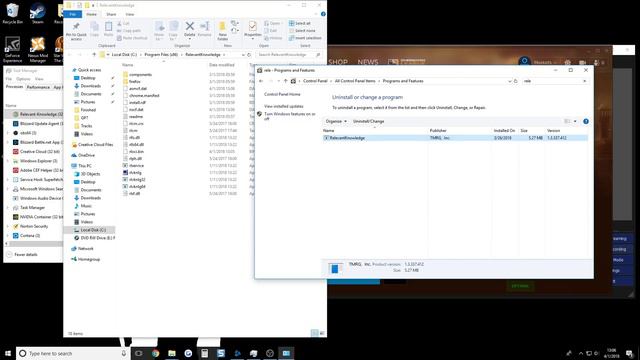The height and width of the screenshot is (360, 640).
Task: Click Pin to Quick access in Explorer ribbon
Action: [x=76, y=31]
